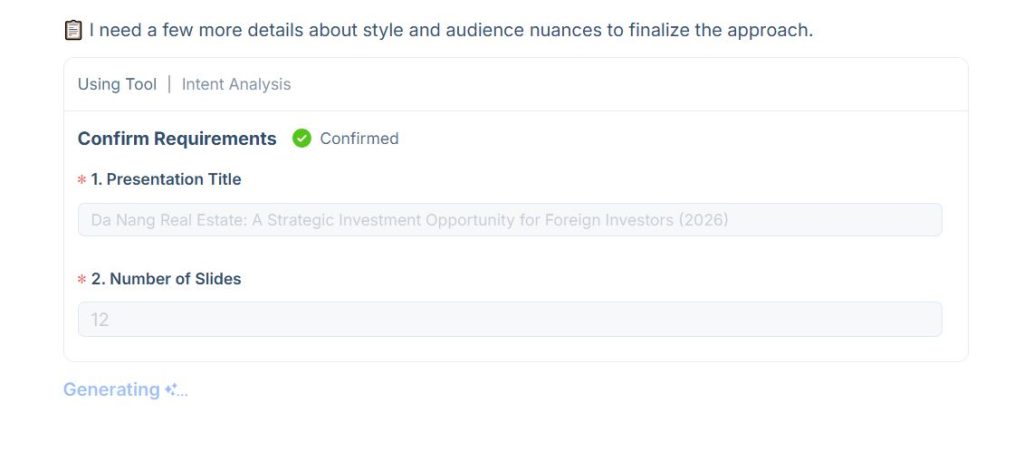Click the red asterisk before Presentation Title
The width and height of the screenshot is (1024, 451).
(x=82, y=181)
